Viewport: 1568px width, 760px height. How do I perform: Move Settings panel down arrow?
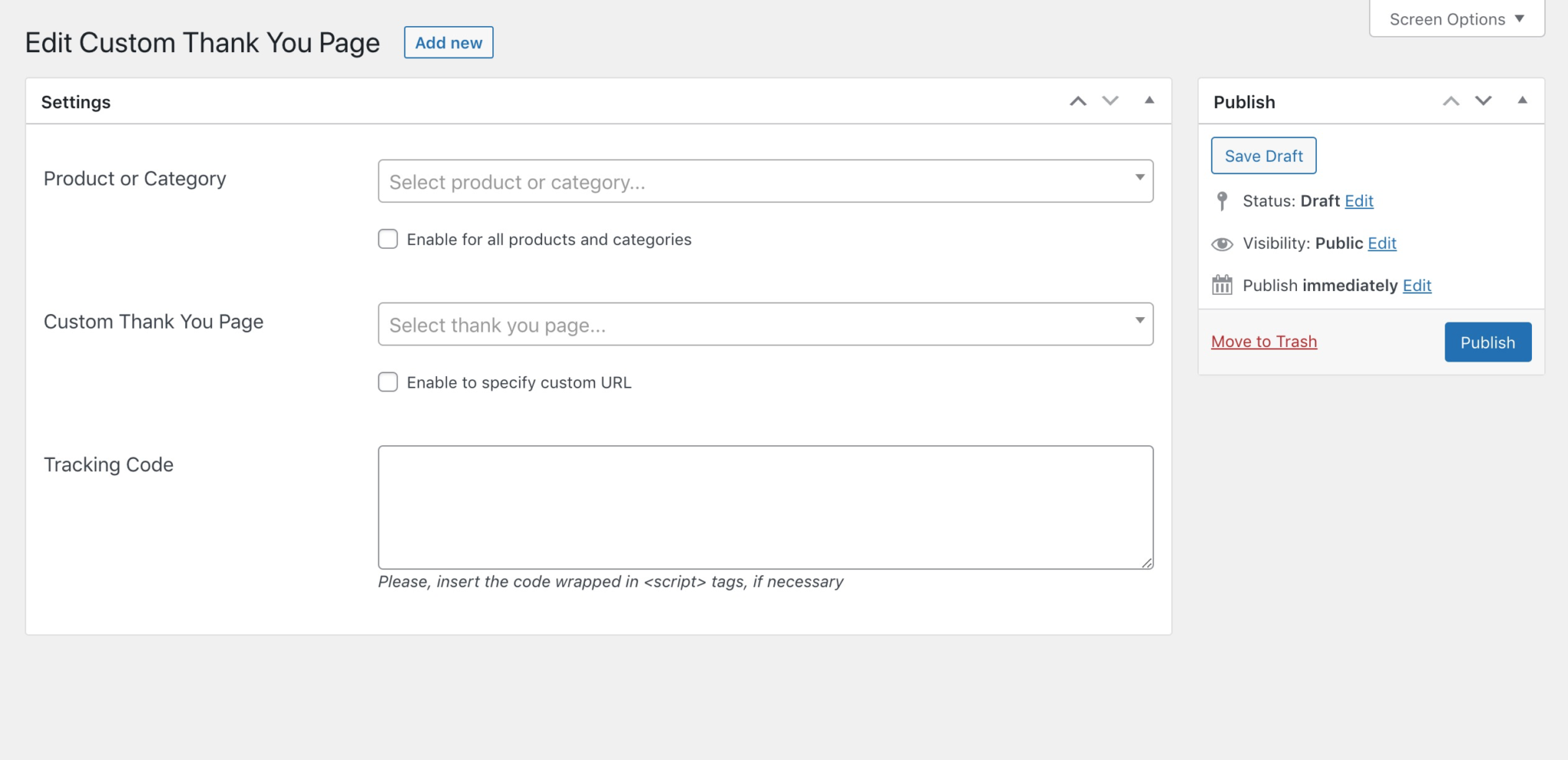pyautogui.click(x=1110, y=101)
